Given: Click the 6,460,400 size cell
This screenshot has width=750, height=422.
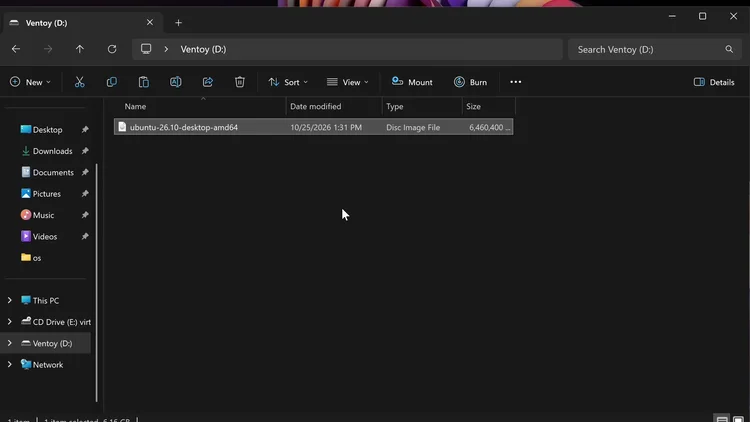Looking at the screenshot, I should 489,127.
